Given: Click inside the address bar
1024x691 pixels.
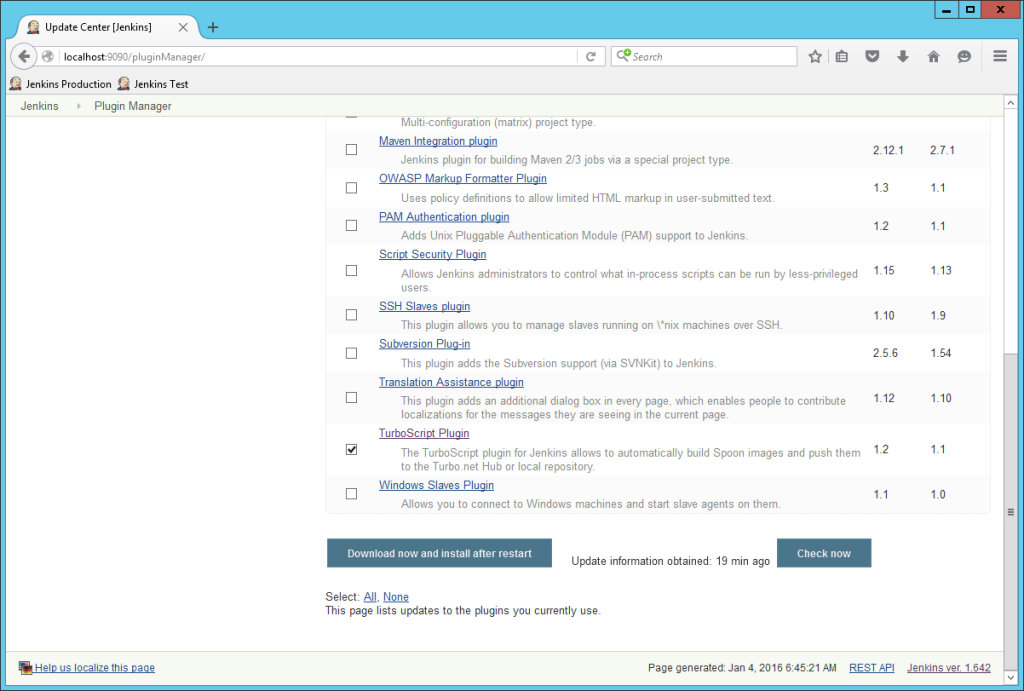Looking at the screenshot, I should [300, 56].
